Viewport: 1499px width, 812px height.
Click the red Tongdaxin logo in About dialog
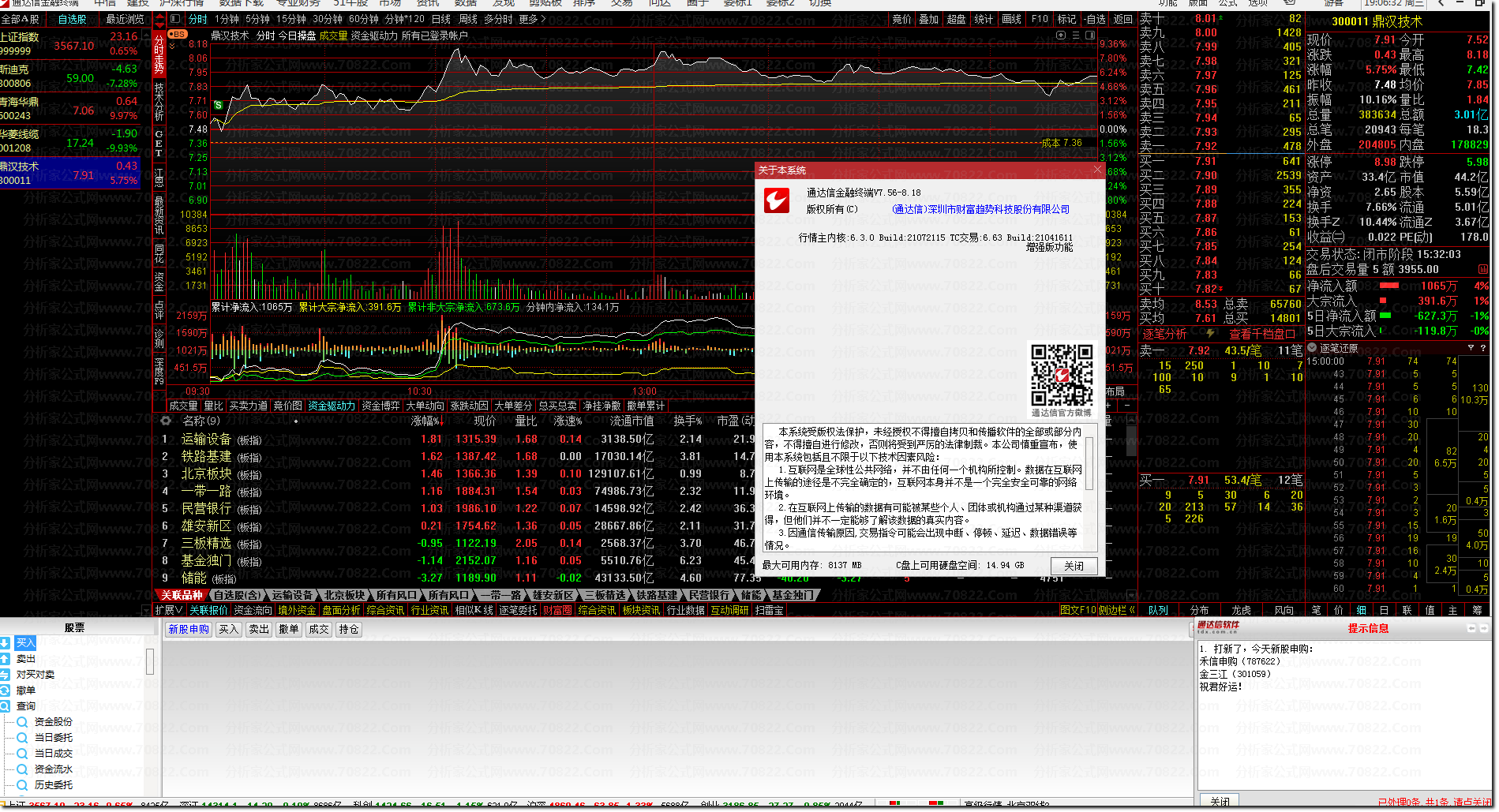pos(777,200)
